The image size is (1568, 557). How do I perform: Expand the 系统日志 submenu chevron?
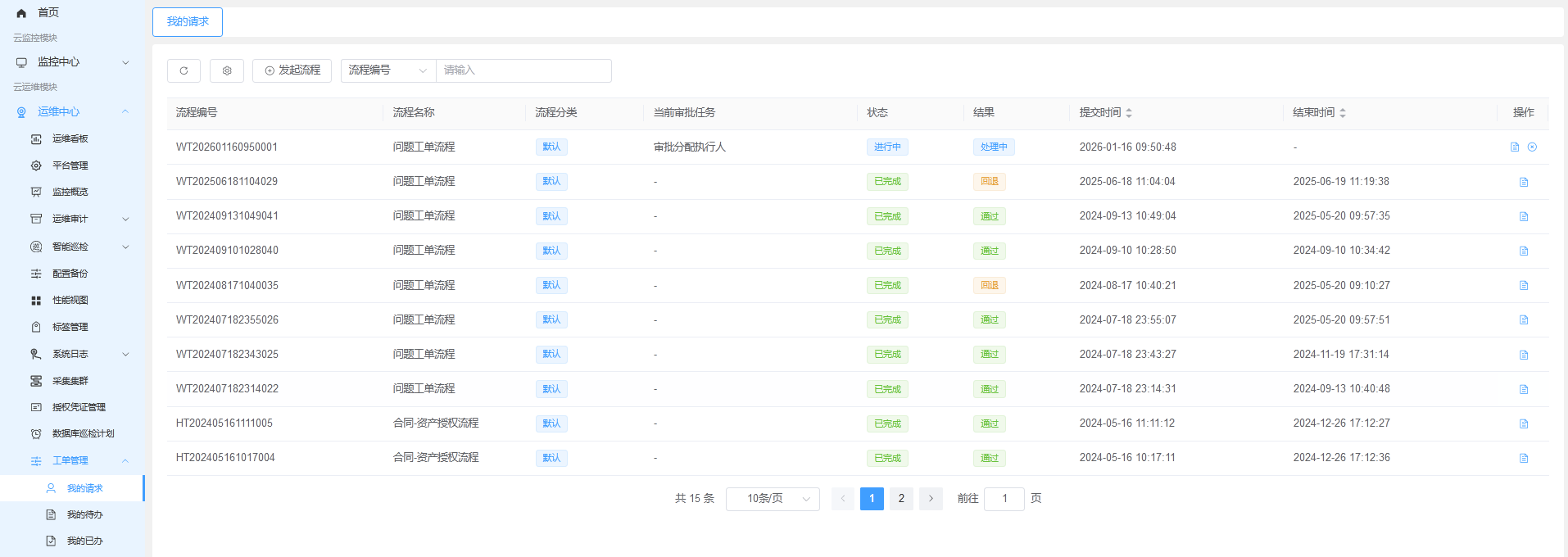(x=125, y=354)
